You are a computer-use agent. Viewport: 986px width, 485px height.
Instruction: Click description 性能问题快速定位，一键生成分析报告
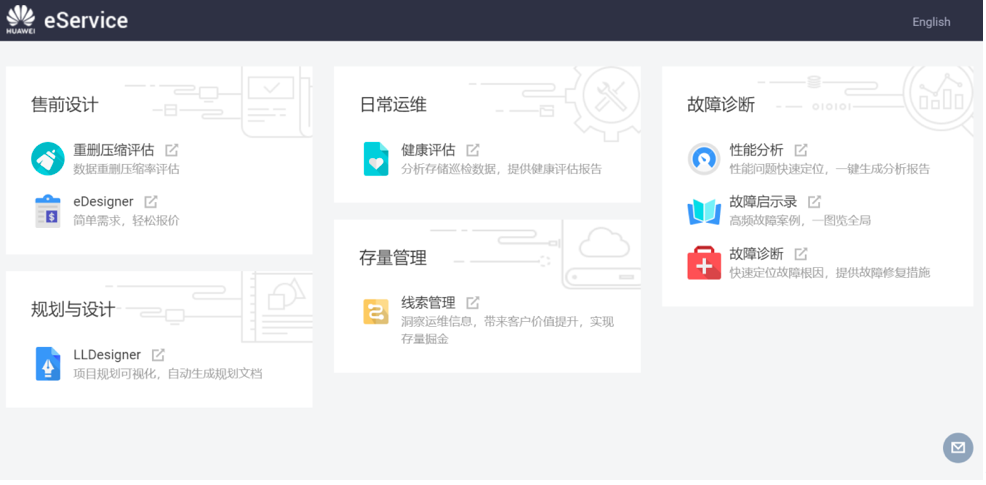[x=829, y=169]
